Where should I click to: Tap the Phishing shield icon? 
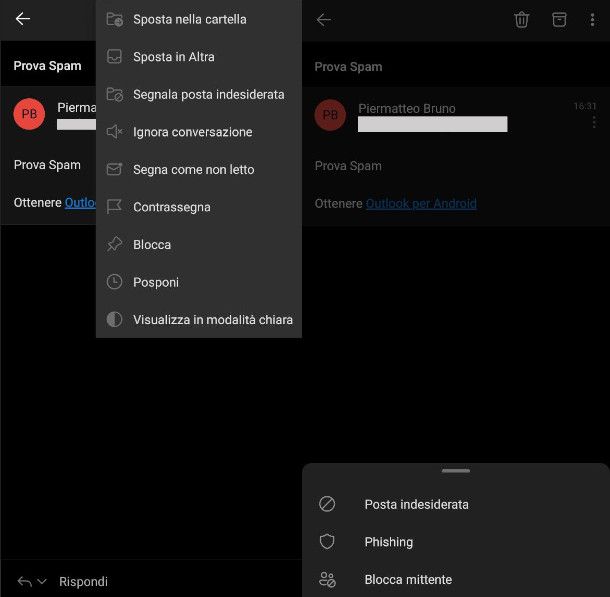tap(327, 542)
